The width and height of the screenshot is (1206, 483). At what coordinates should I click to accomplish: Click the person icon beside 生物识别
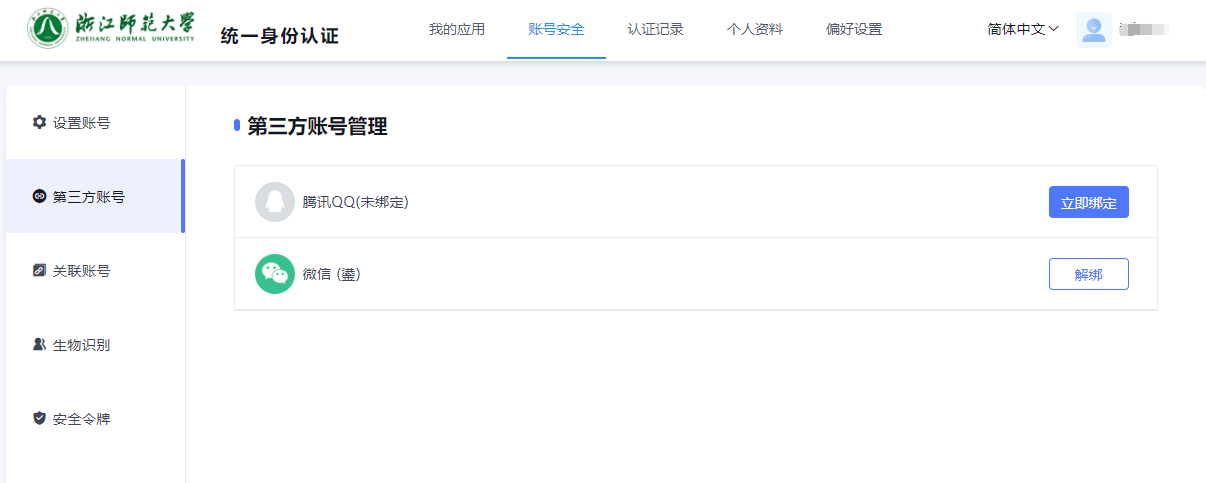(x=40, y=344)
